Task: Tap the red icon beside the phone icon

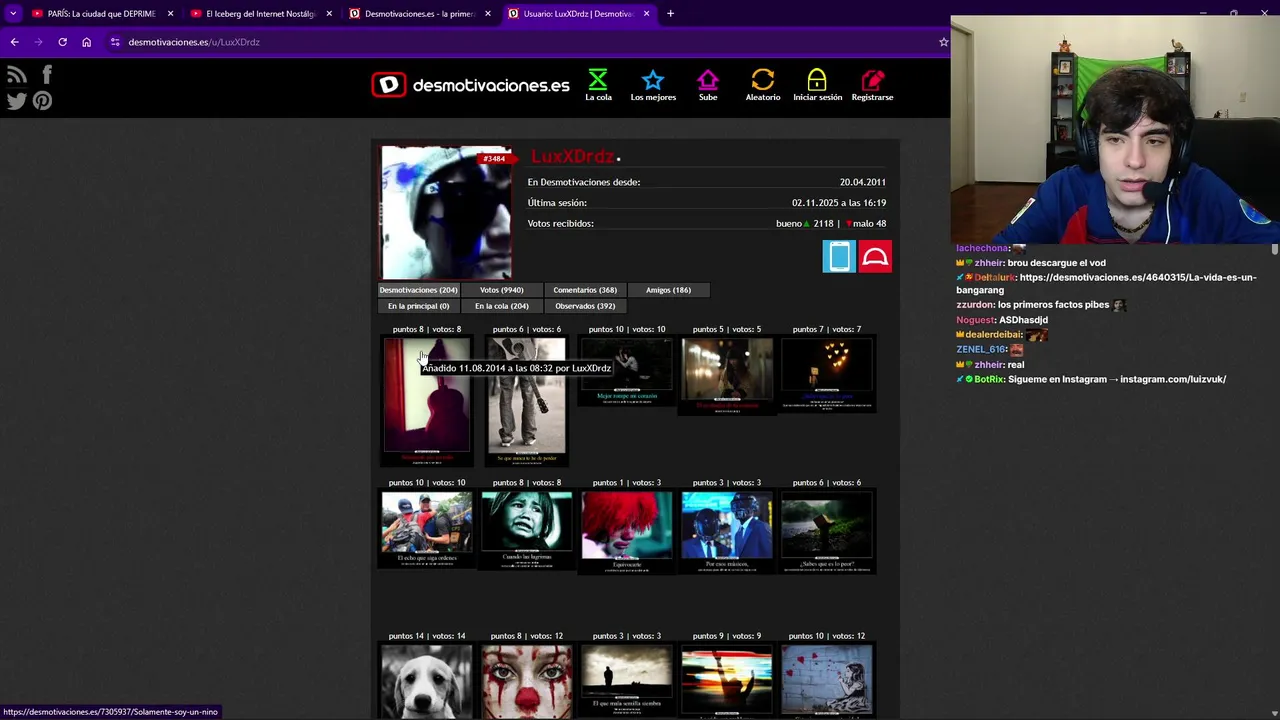Action: 875,257
